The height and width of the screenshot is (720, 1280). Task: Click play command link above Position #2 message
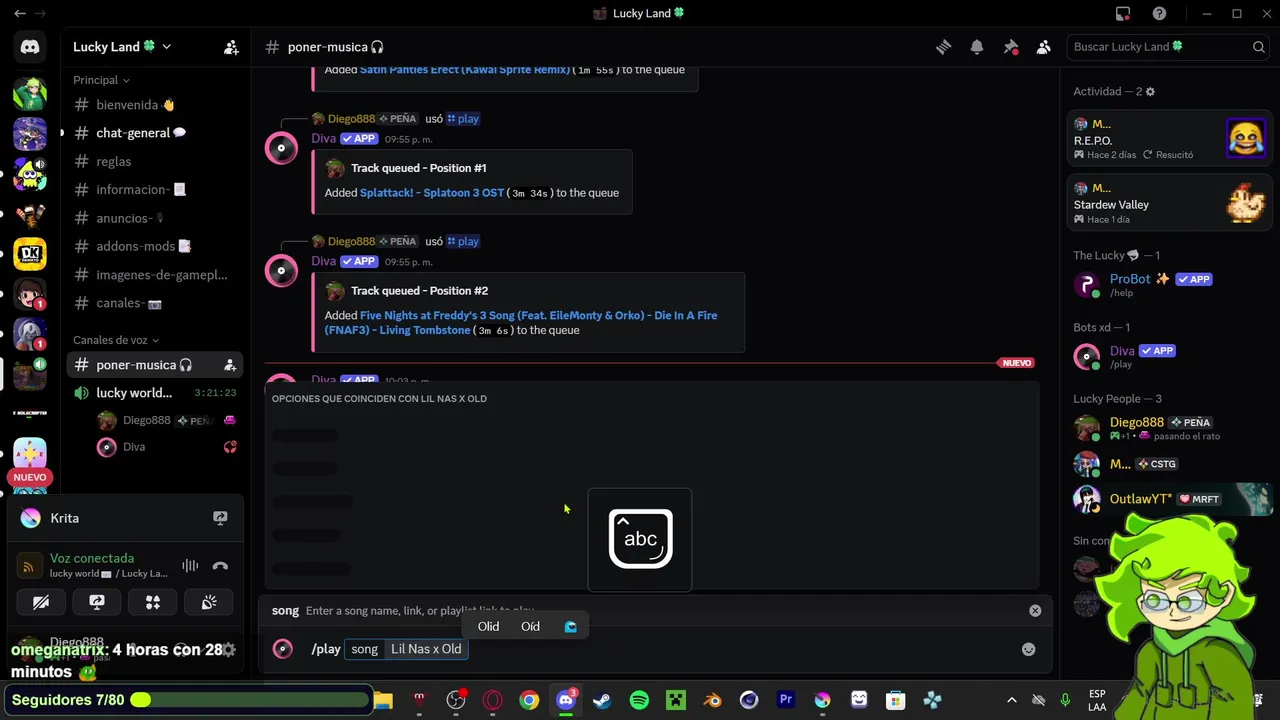pos(462,241)
